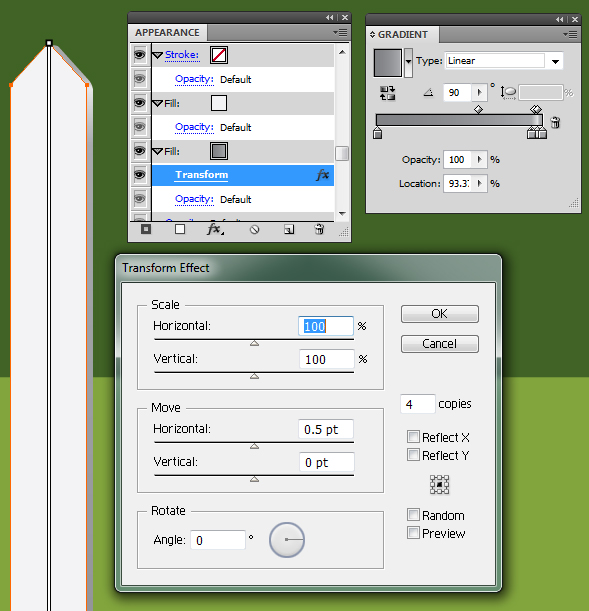Viewport: 589px width, 611px height.
Task: Select the left gradient color stop
Action: point(377,133)
